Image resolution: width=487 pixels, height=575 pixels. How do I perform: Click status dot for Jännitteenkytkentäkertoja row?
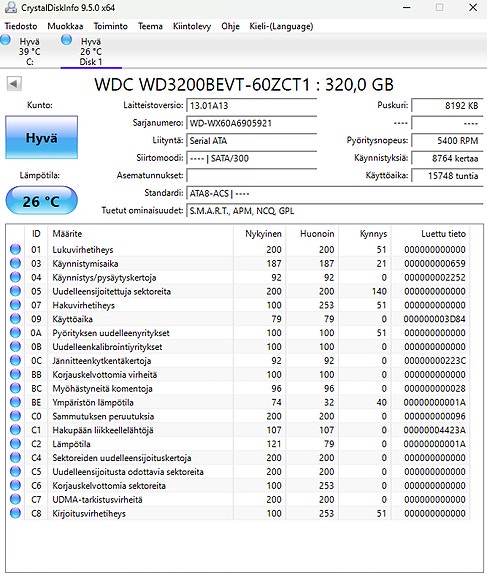(15, 360)
